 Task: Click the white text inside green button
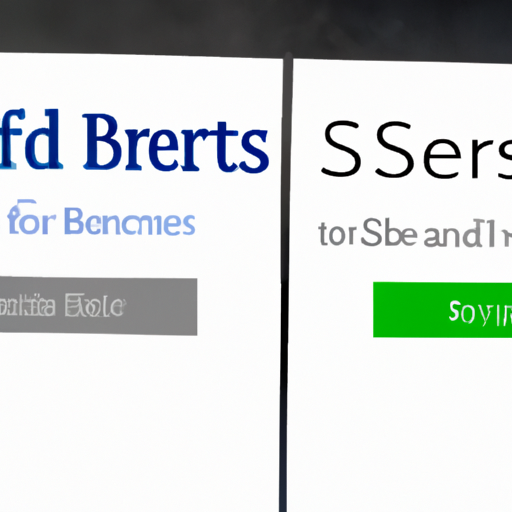pos(480,312)
